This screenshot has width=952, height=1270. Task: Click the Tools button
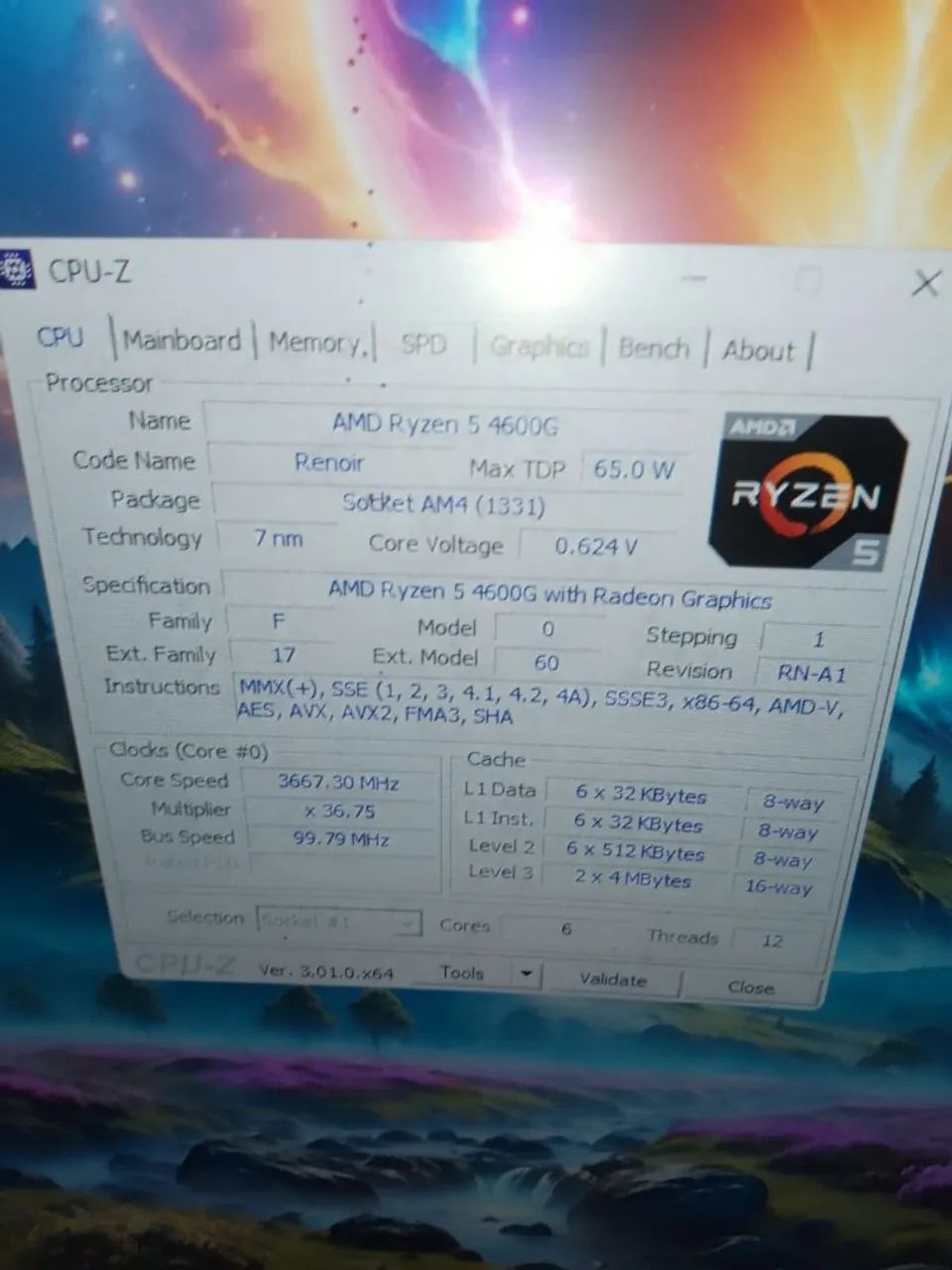click(463, 972)
